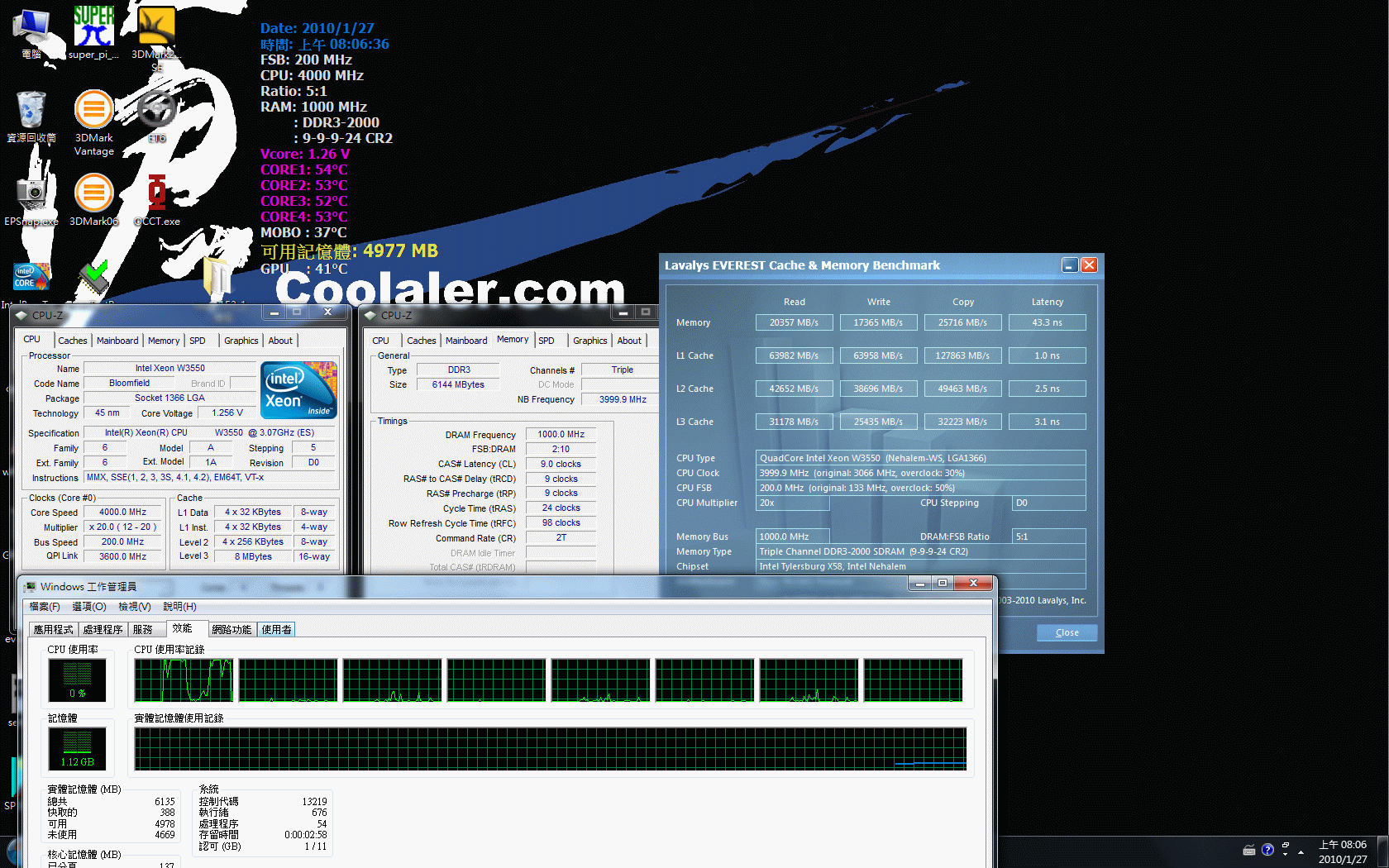Open 說明(H) menu in Task Manager
The image size is (1389, 868).
(179, 607)
